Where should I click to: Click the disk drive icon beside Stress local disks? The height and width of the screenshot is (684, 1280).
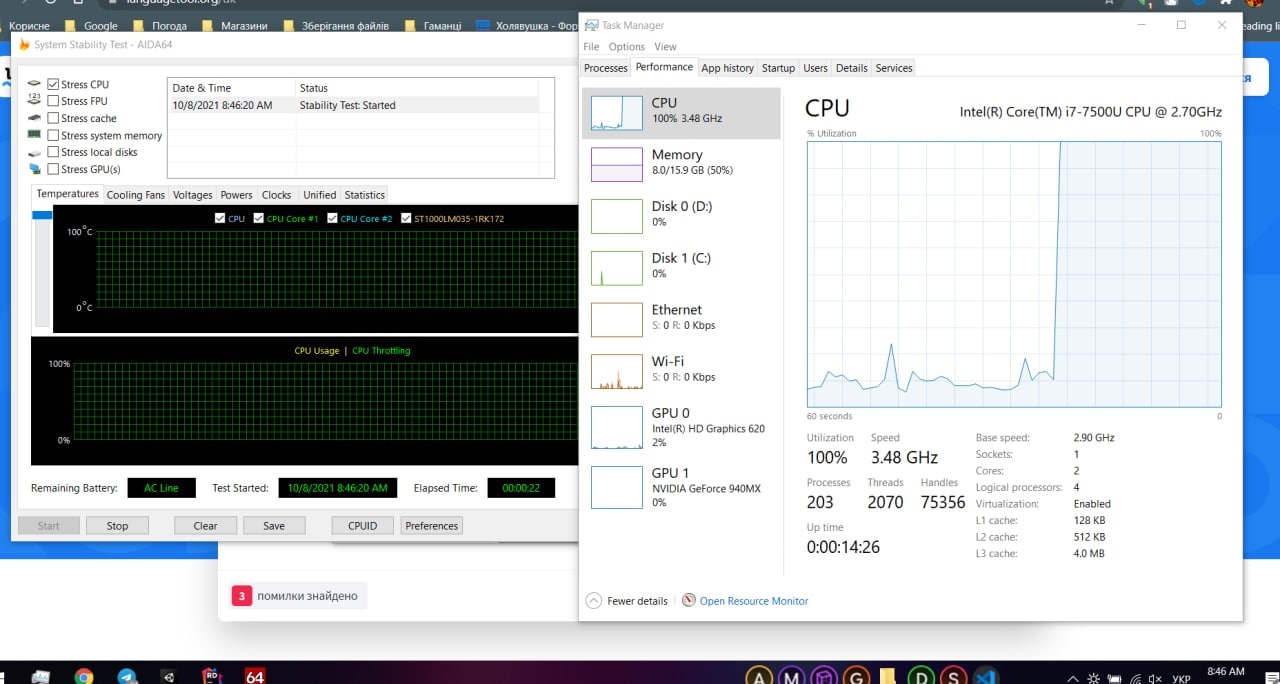pyautogui.click(x=35, y=152)
